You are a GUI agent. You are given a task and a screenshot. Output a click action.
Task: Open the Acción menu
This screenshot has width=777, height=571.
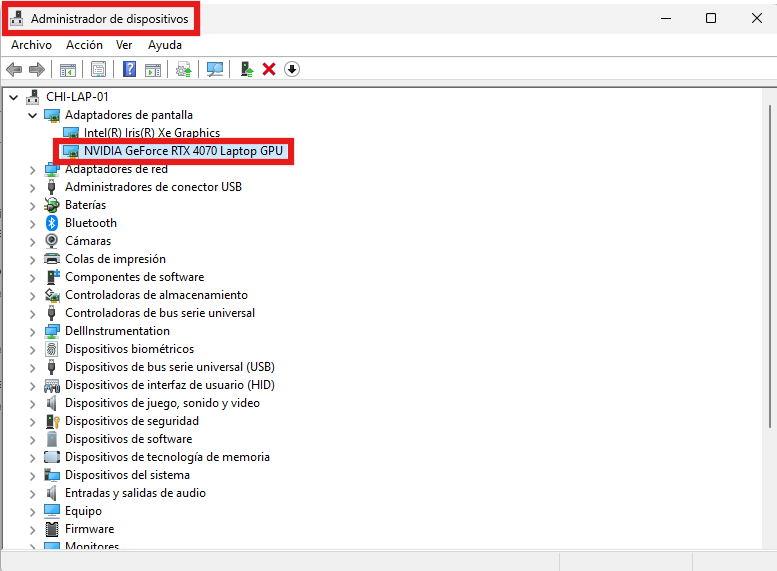84,45
